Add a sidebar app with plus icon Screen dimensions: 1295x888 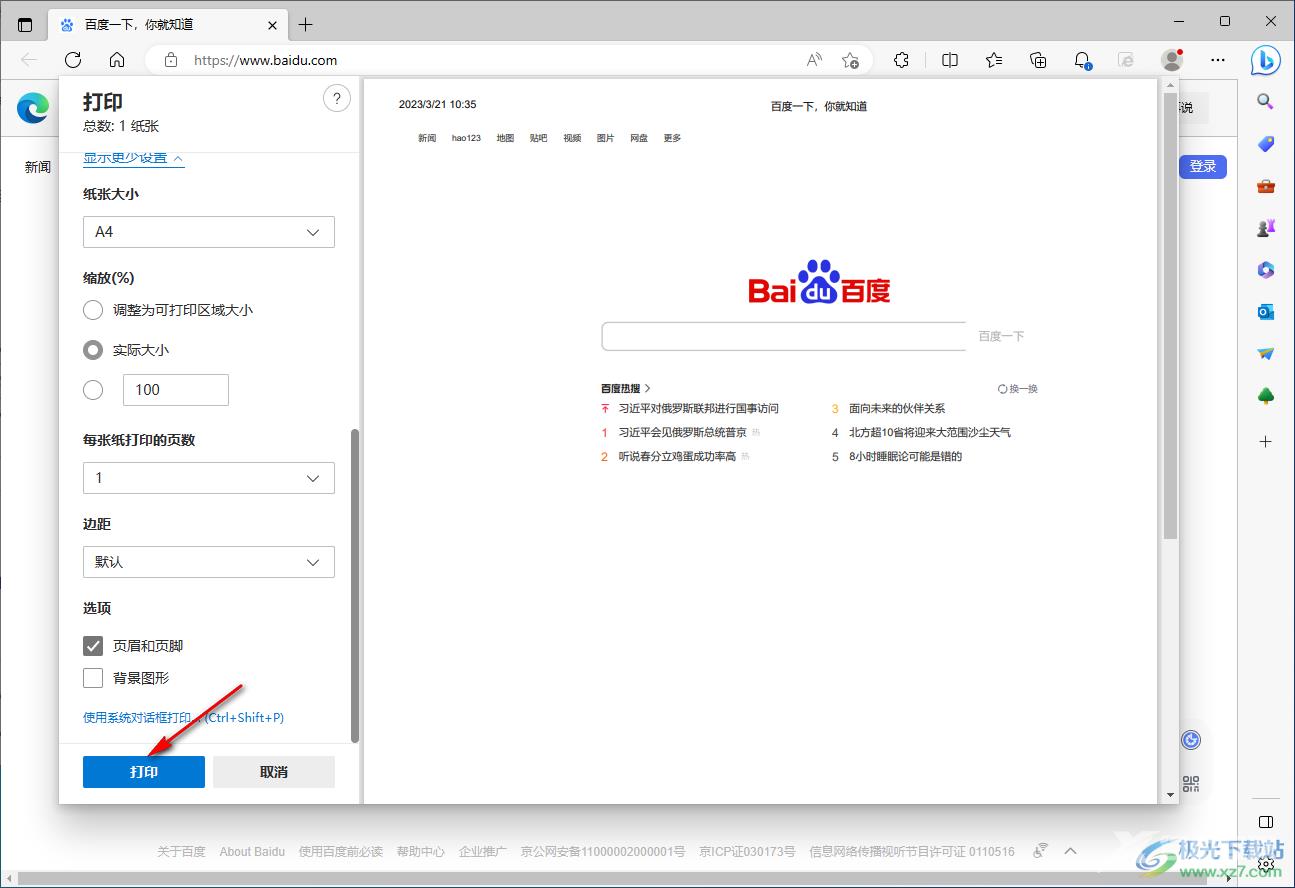(1265, 441)
